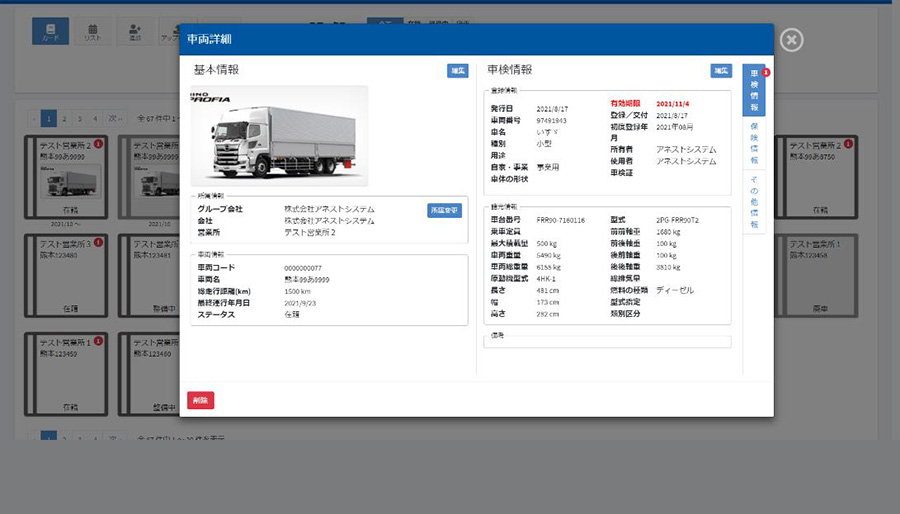Viewport: 900px width, 514px height.
Task: Click the カード view icon
Action: [x=50, y=31]
